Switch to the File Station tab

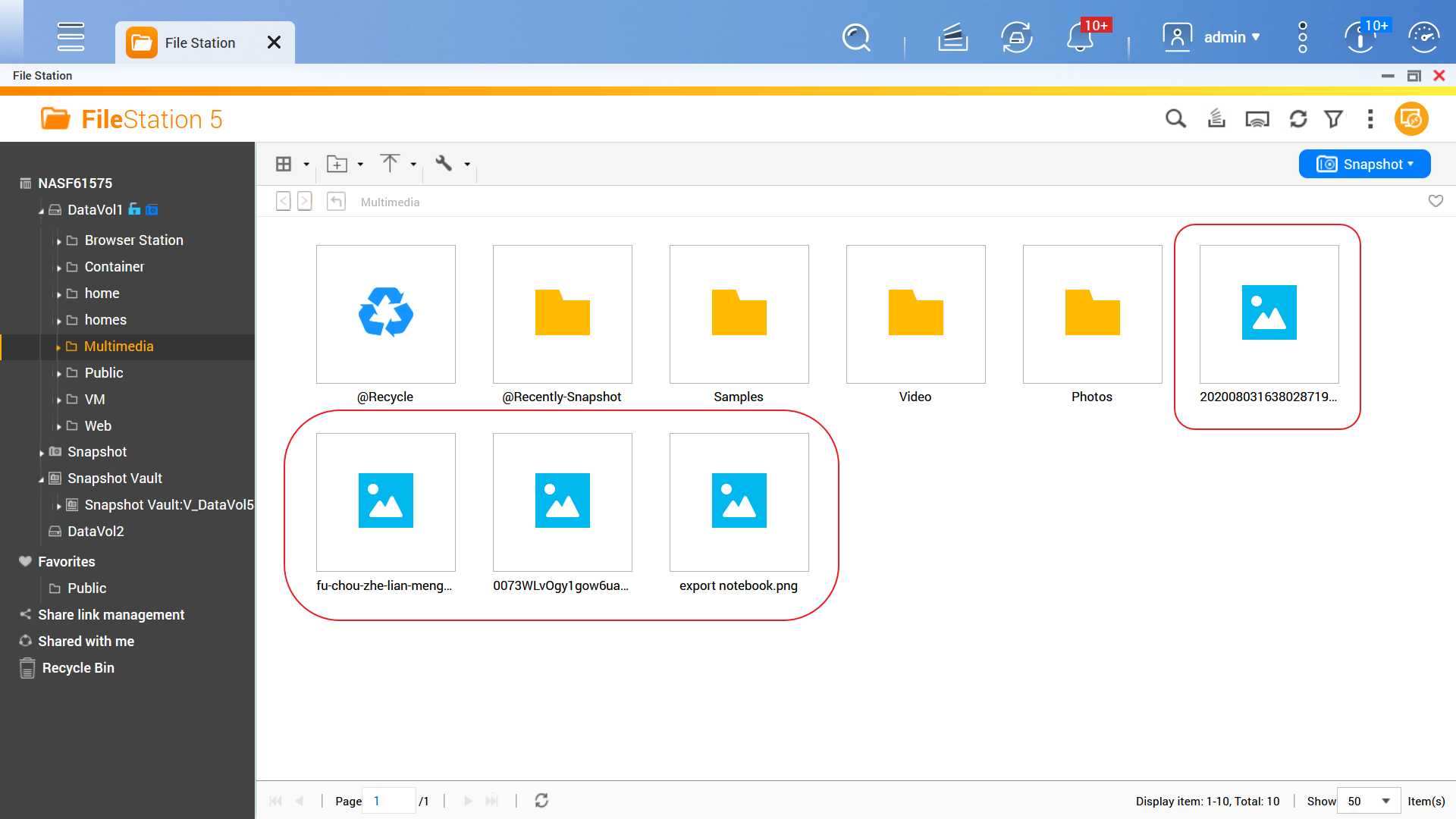tap(200, 43)
